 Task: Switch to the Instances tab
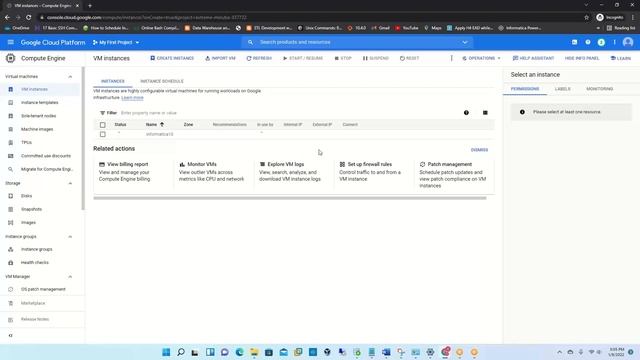113,81
